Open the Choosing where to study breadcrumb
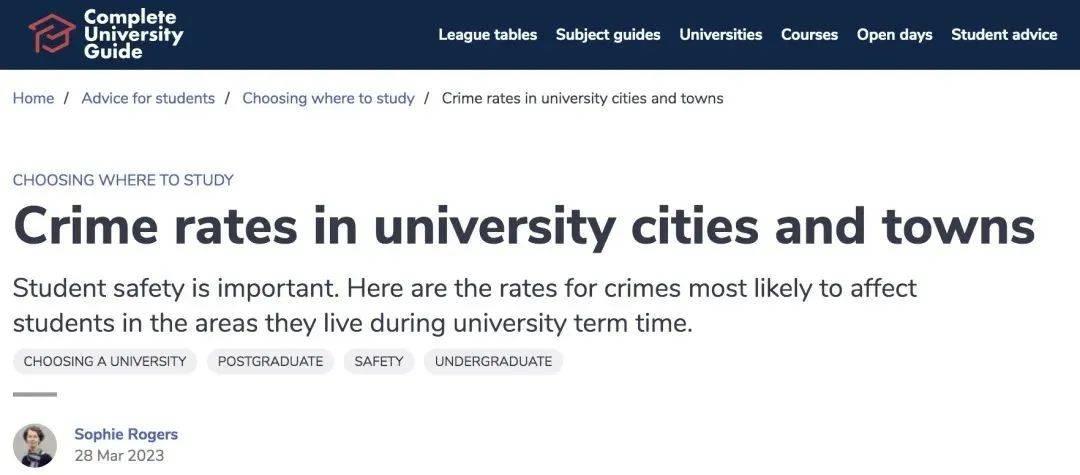 (x=328, y=98)
